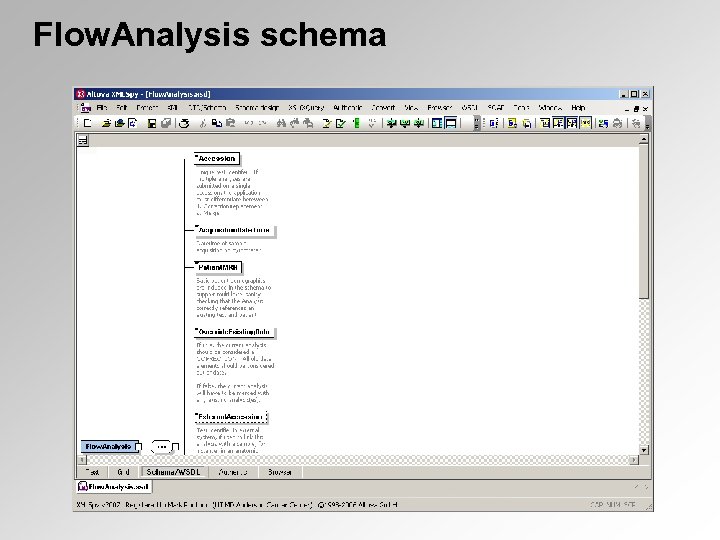
Task: Click the scissors Cut icon
Action: 202,123
